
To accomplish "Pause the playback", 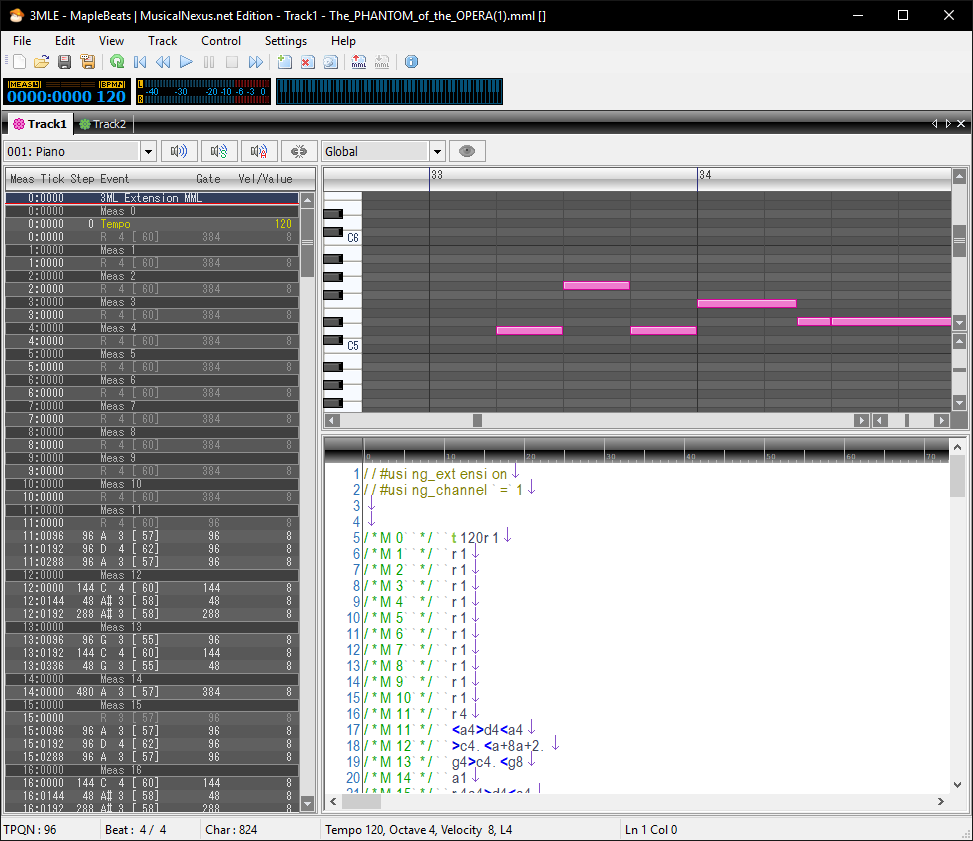I will click(209, 61).
